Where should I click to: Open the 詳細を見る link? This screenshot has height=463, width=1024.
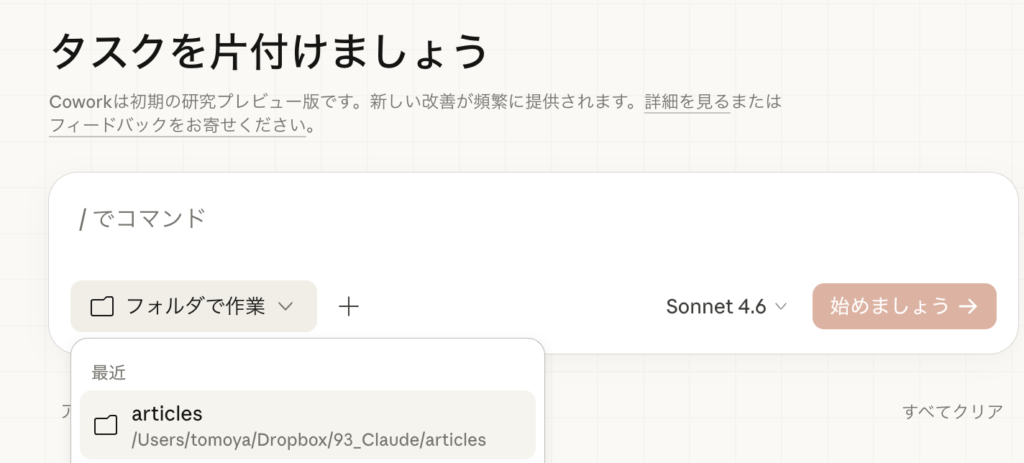[686, 102]
